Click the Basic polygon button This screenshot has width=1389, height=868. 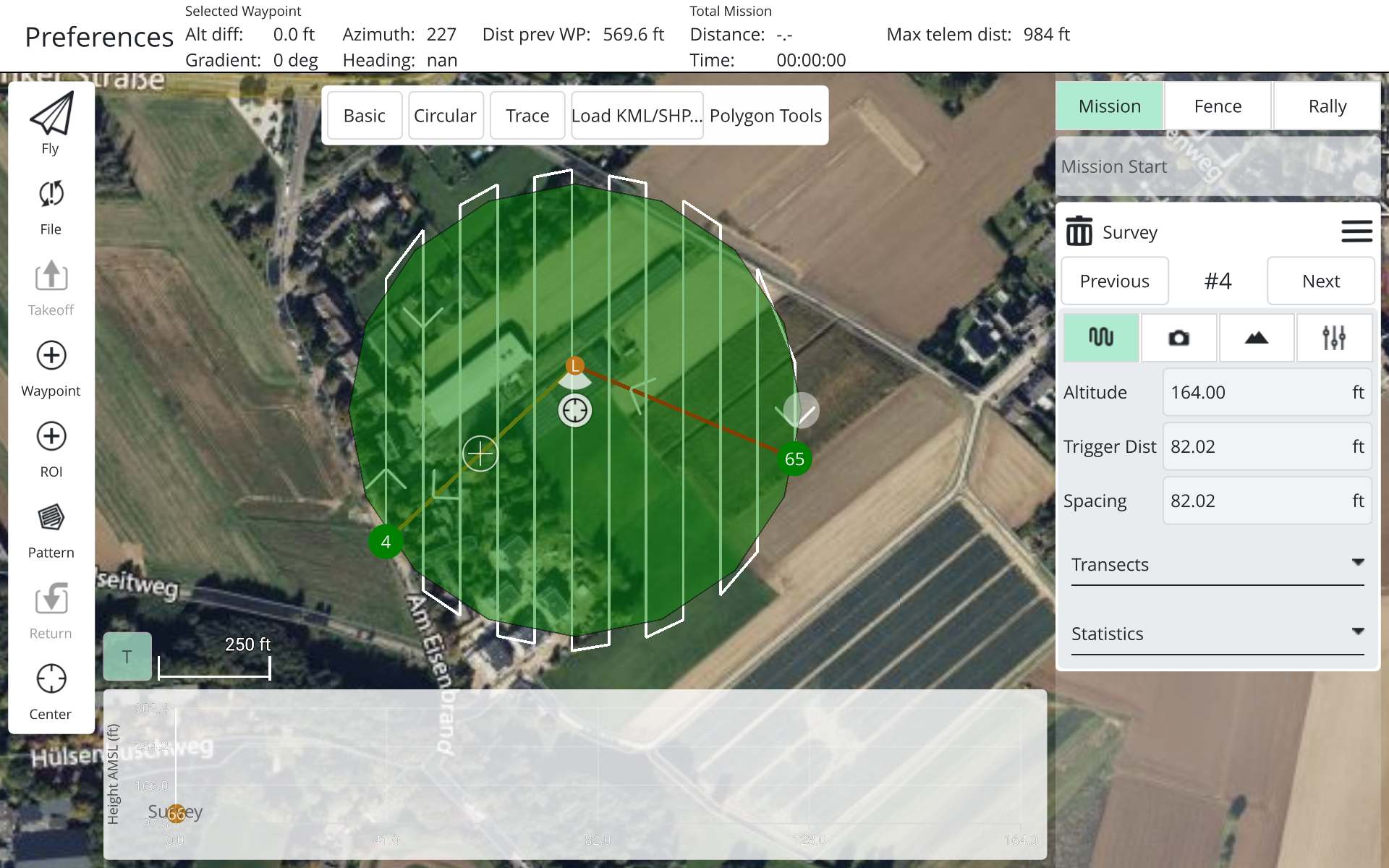click(x=365, y=115)
